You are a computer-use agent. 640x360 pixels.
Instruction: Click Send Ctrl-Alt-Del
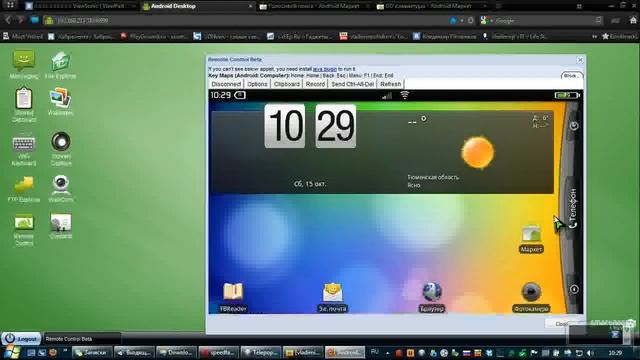click(x=353, y=84)
